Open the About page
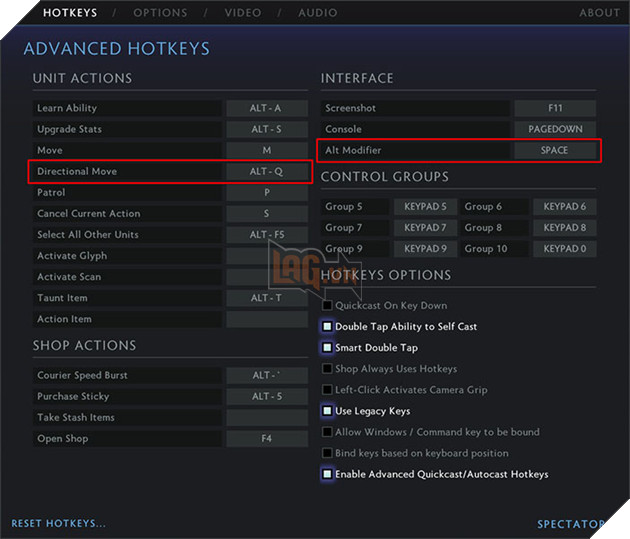The width and height of the screenshot is (630, 539). click(599, 13)
